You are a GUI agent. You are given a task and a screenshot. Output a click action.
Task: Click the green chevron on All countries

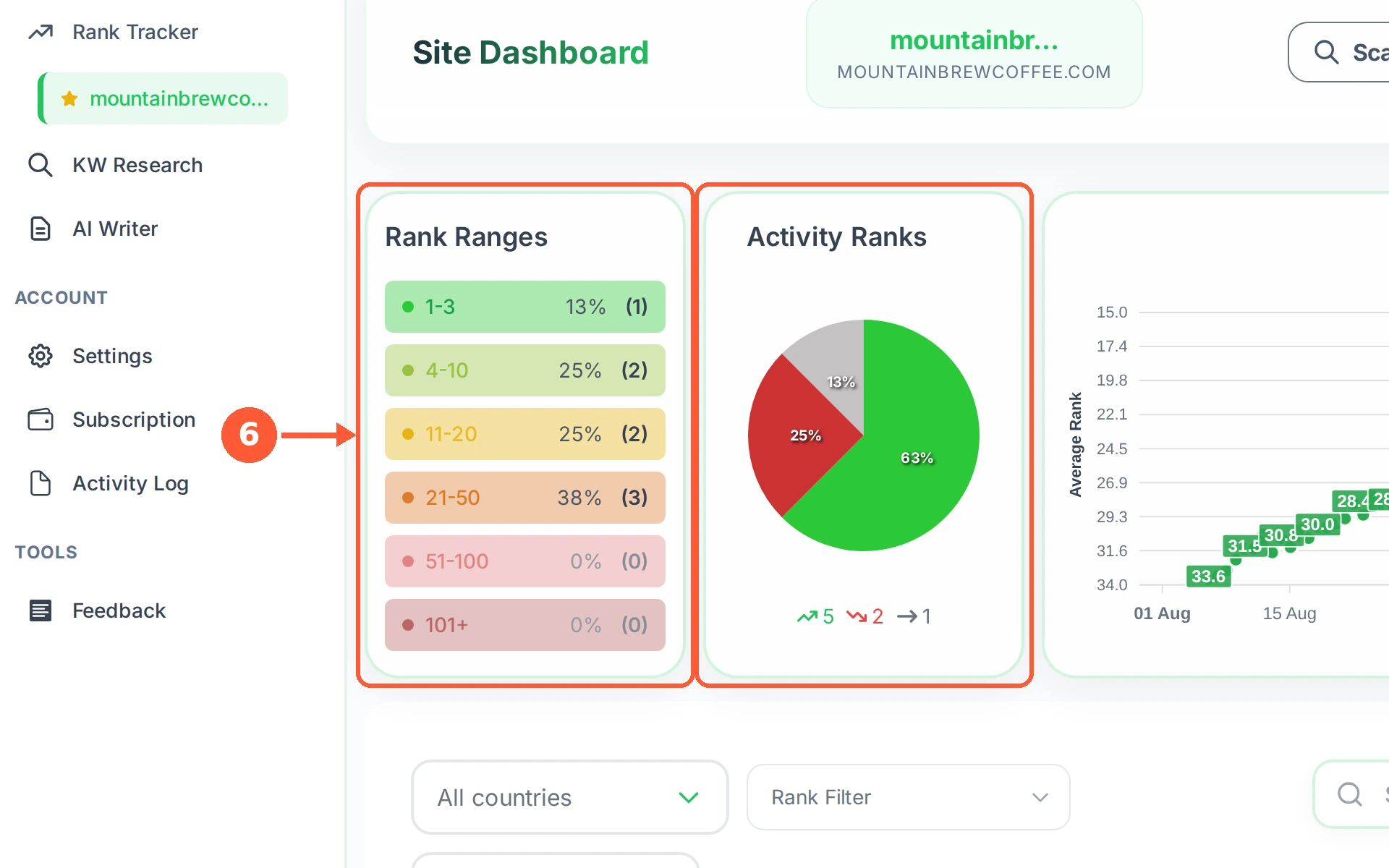689,797
